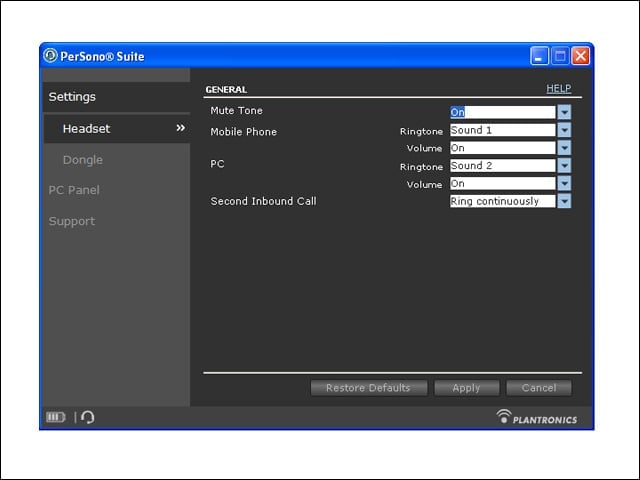Click the PC label in General settings
Viewport: 640px width, 480px height.
pyautogui.click(x=217, y=164)
